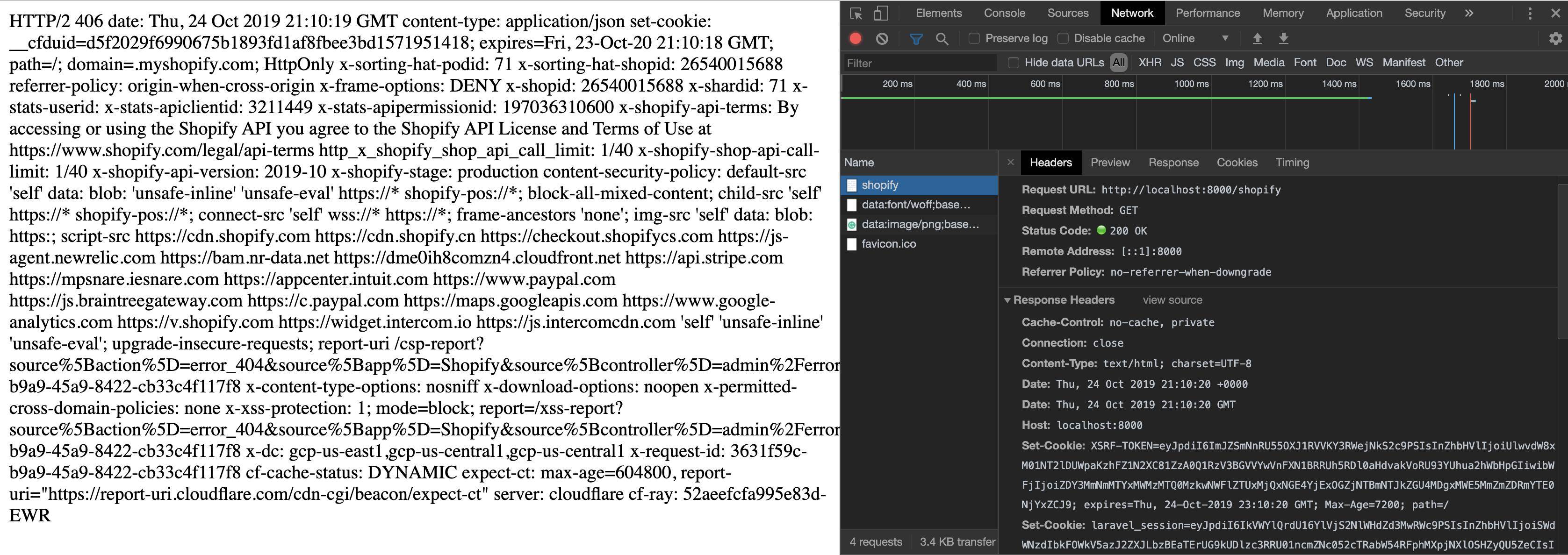The width and height of the screenshot is (1568, 555).
Task: Click the 200 ms timeline marker
Action: click(x=897, y=84)
